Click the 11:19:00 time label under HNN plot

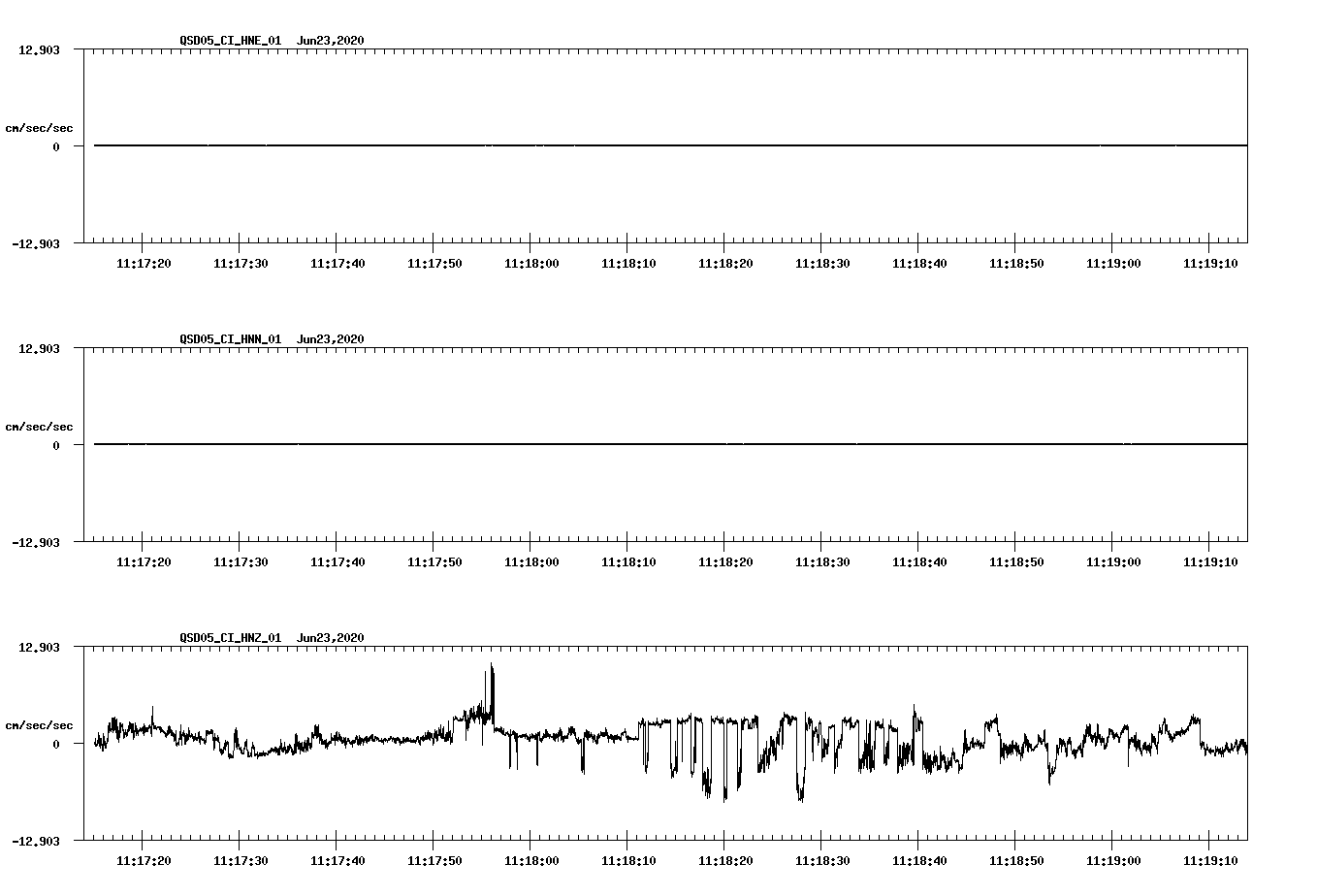pyautogui.click(x=1113, y=562)
